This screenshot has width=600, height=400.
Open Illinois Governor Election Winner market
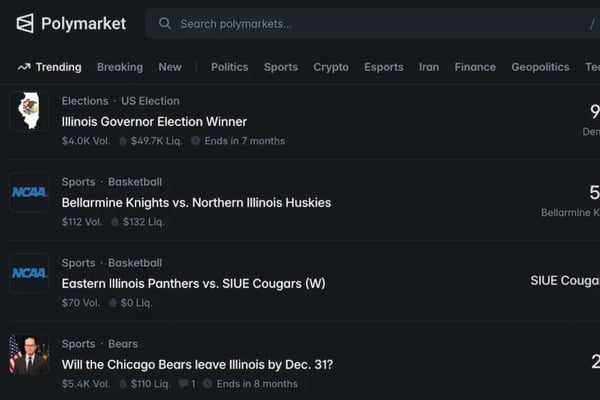pyautogui.click(x=154, y=122)
